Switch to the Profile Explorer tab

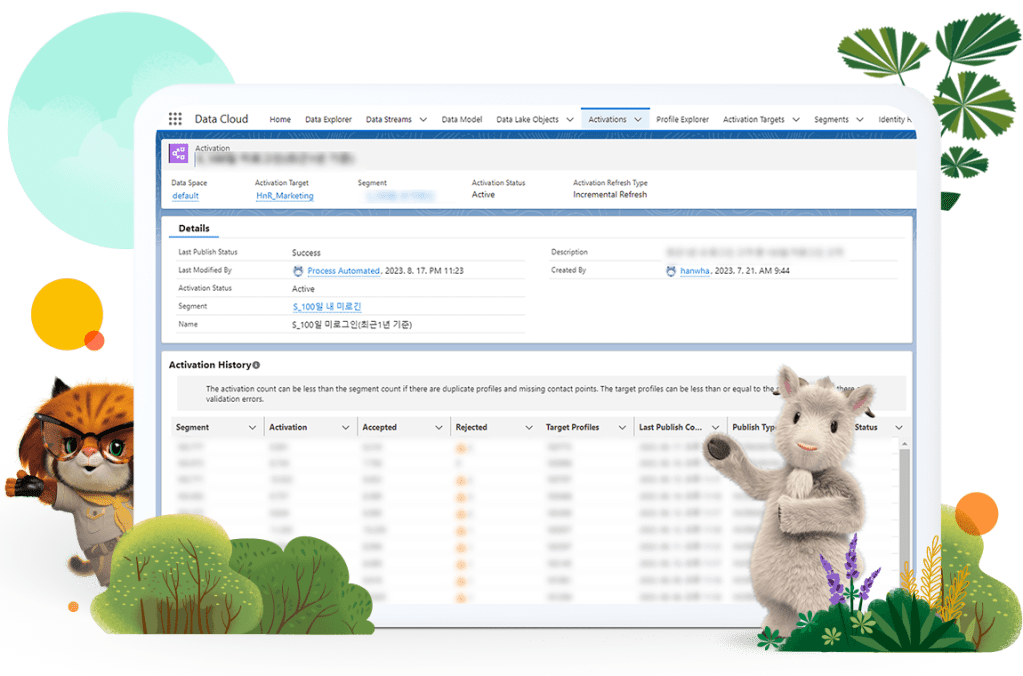(x=682, y=120)
